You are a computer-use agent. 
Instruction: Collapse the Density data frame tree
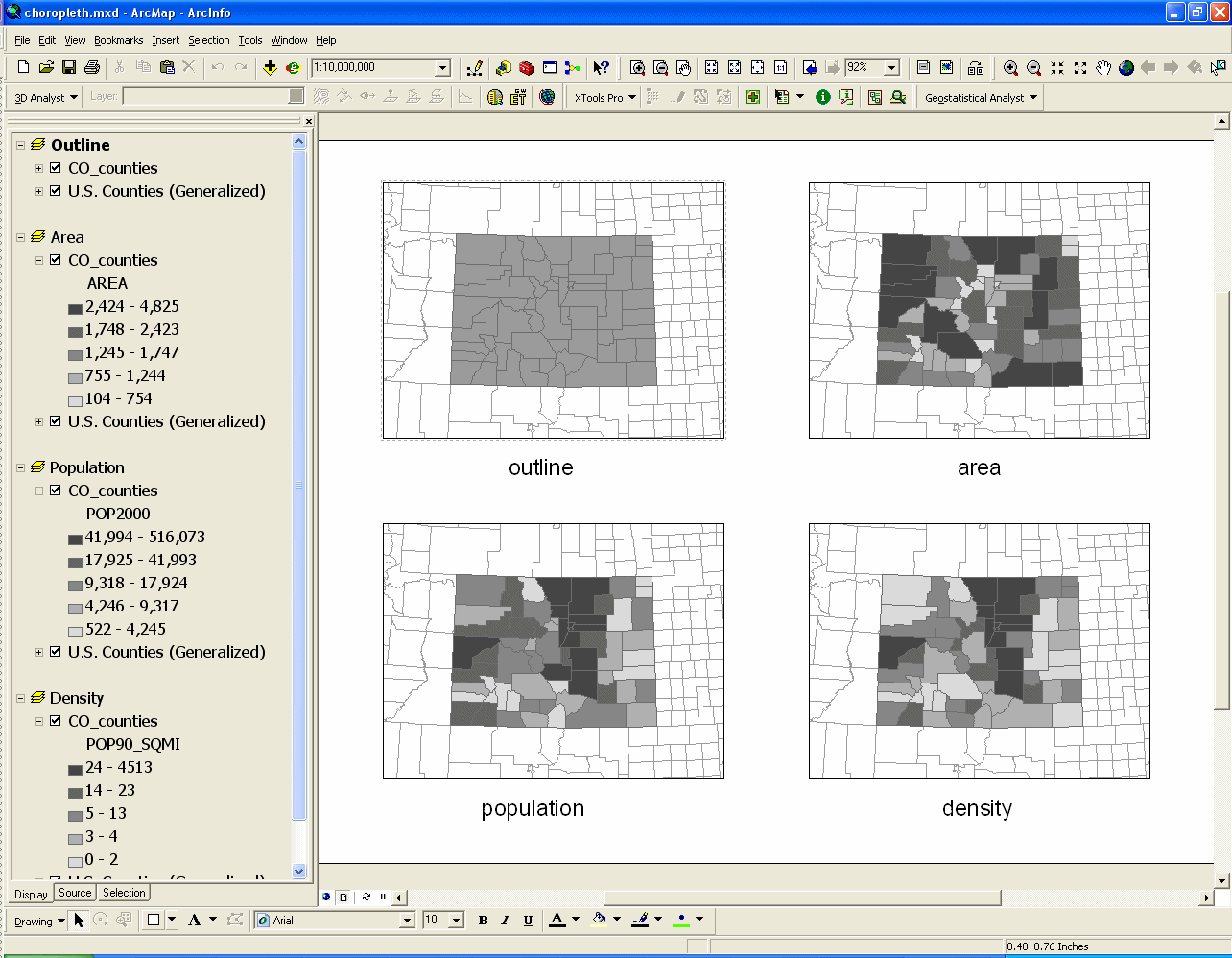pos(20,698)
